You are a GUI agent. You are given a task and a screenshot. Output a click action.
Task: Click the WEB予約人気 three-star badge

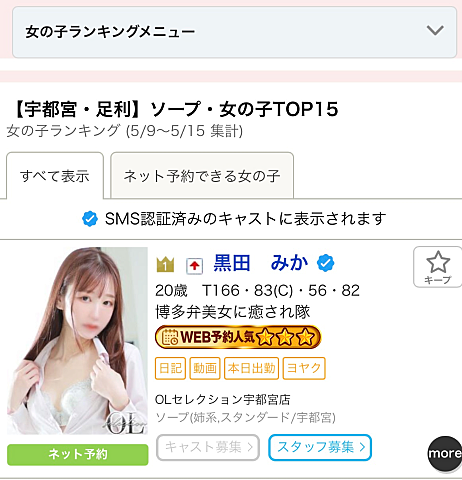[x=238, y=337]
